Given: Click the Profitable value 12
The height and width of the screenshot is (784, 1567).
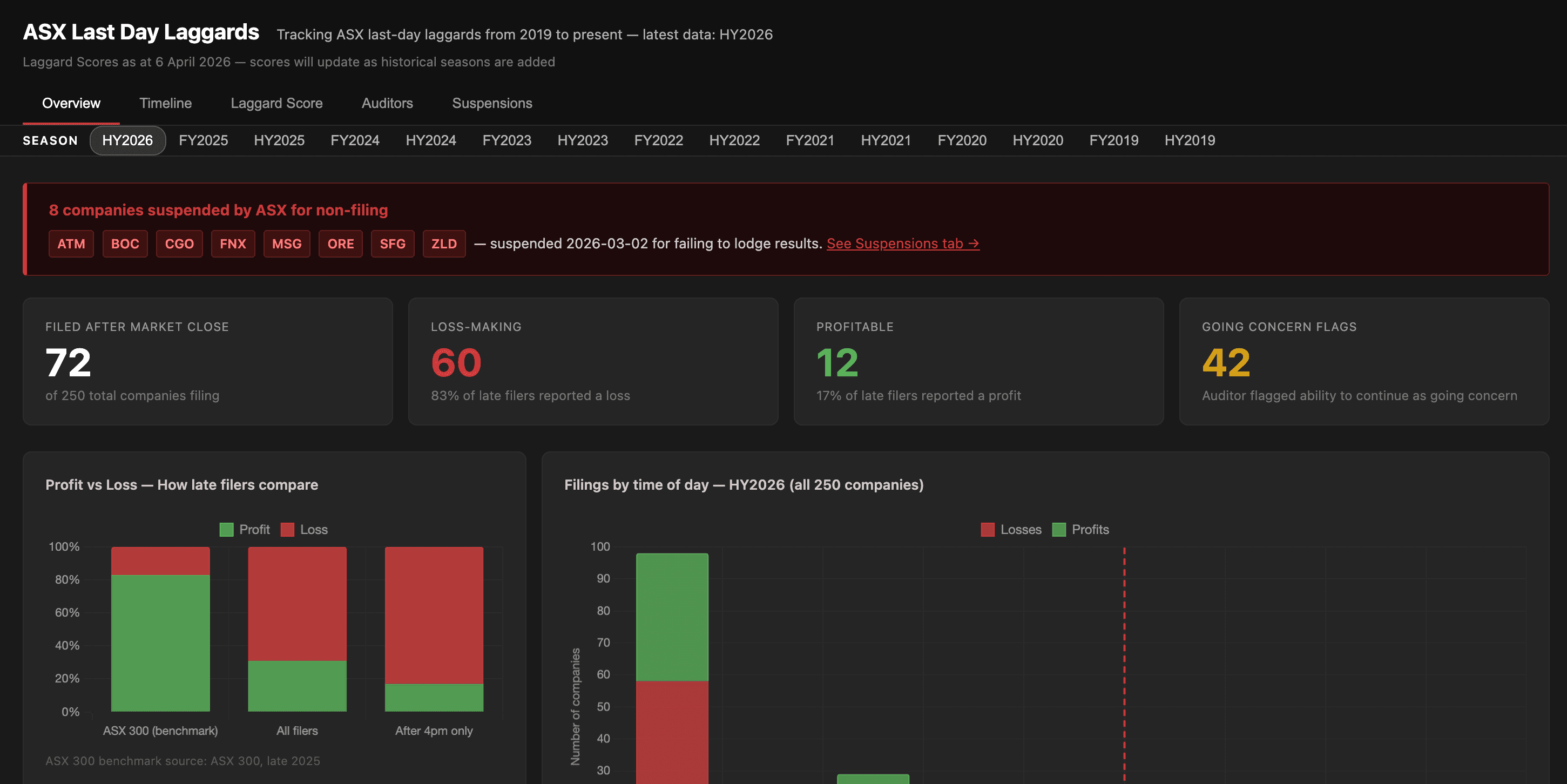Looking at the screenshot, I should tap(837, 362).
